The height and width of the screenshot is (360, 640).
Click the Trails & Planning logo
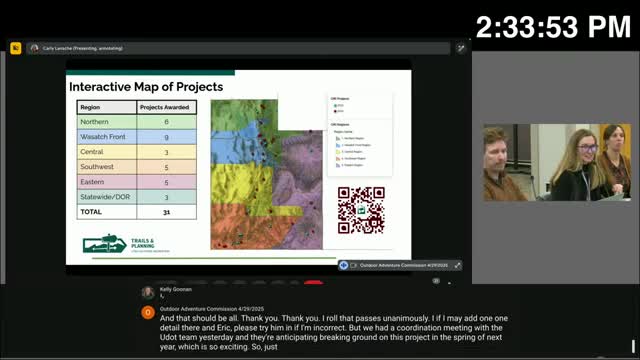tap(126, 244)
